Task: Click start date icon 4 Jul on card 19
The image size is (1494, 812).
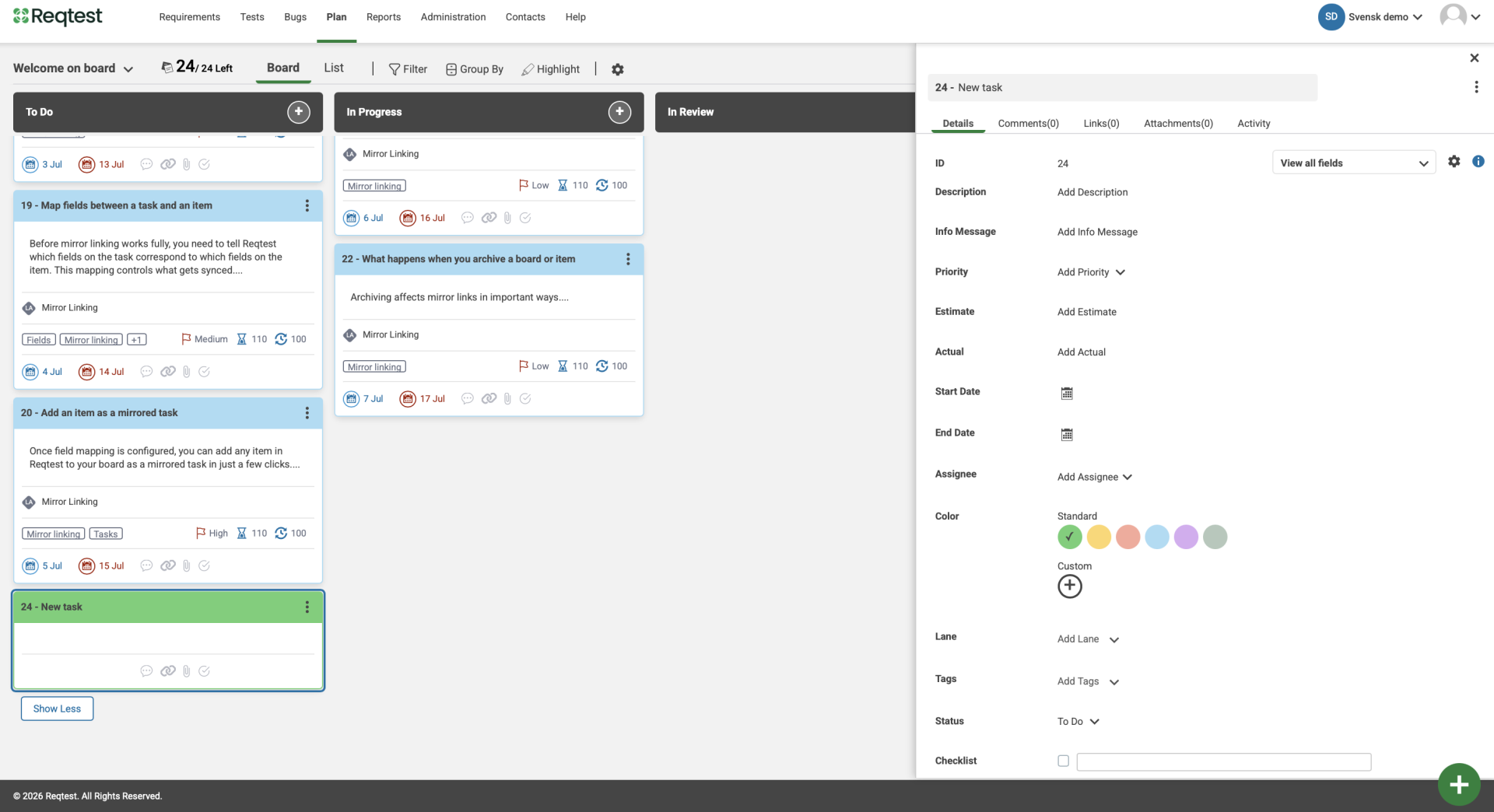Action: tap(30, 372)
